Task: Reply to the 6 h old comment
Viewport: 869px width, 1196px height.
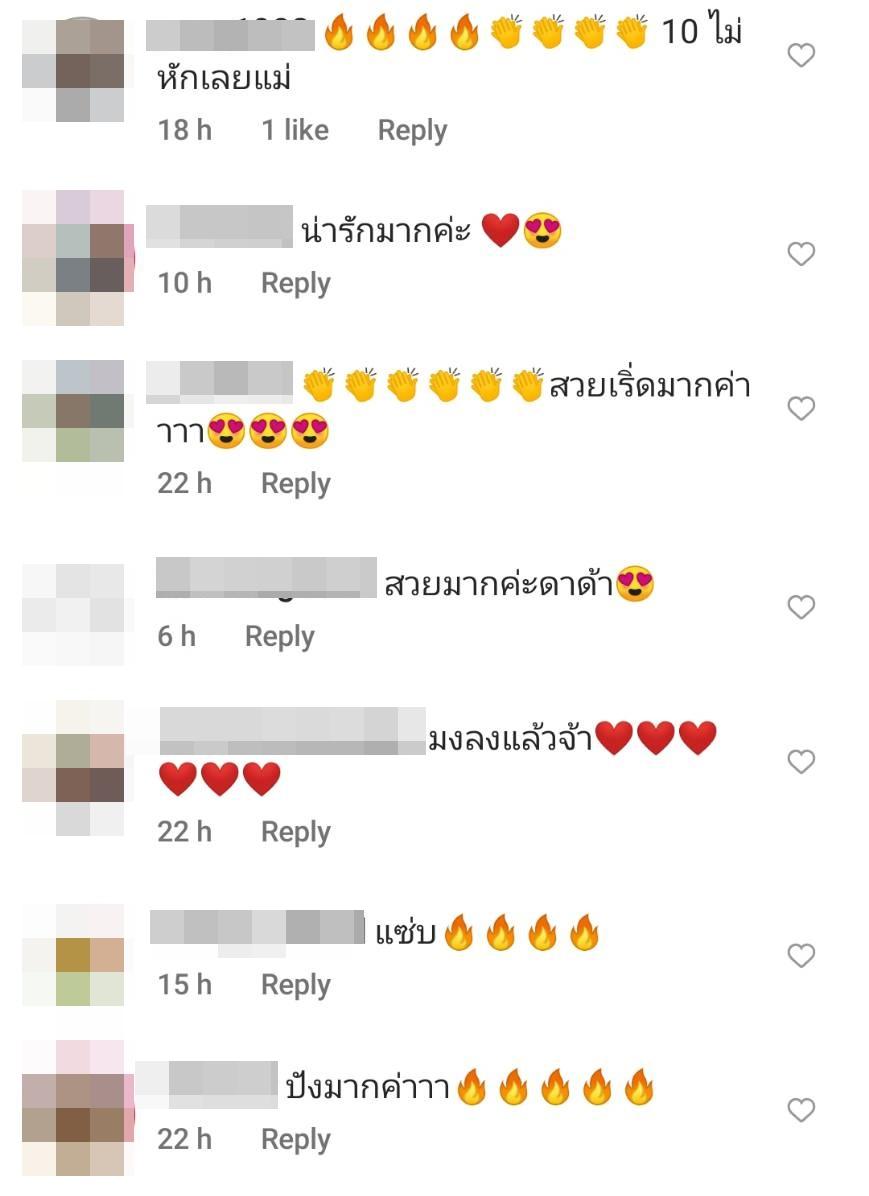Action: [279, 637]
